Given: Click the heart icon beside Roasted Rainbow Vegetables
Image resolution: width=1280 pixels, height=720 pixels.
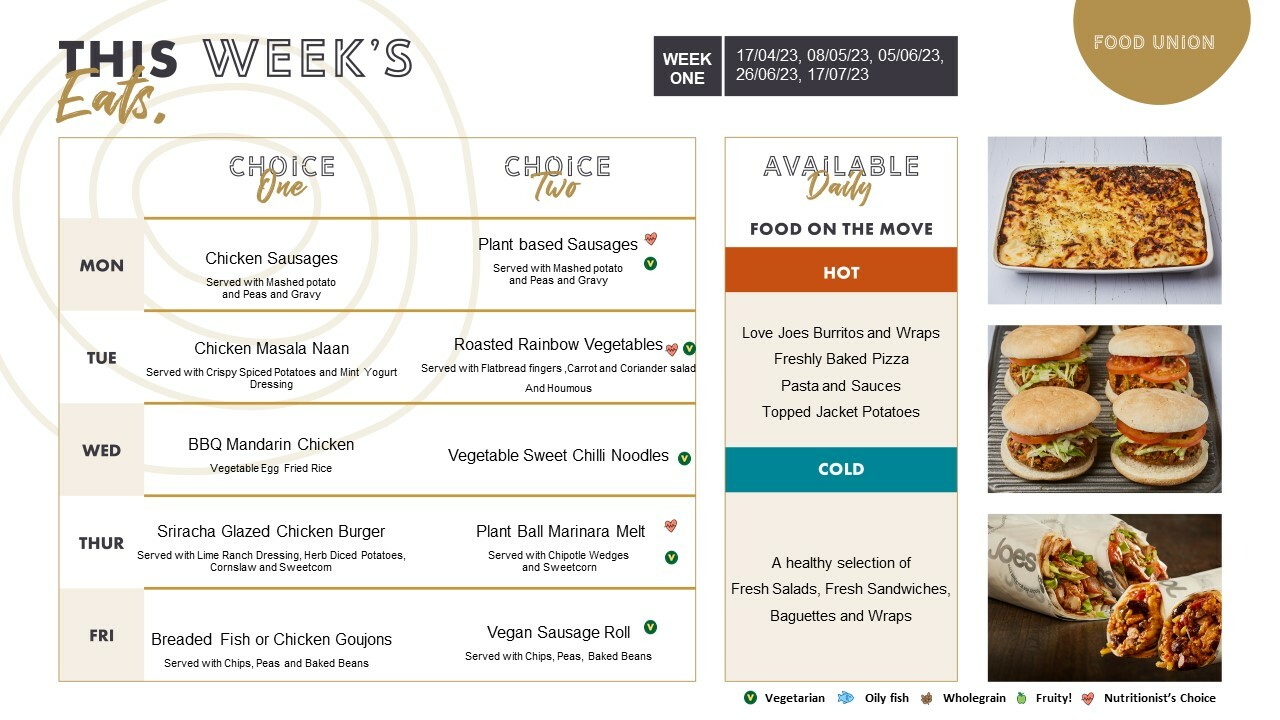Looking at the screenshot, I should point(672,349).
